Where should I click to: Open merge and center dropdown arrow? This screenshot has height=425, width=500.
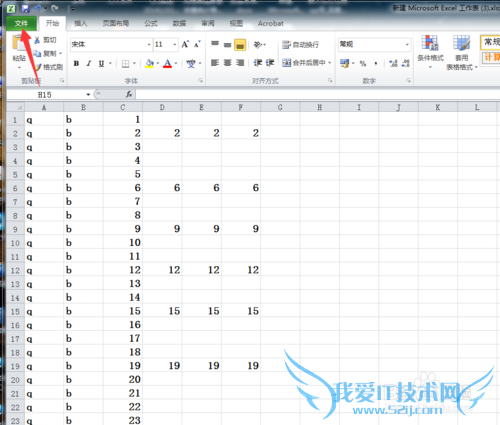click(330, 63)
